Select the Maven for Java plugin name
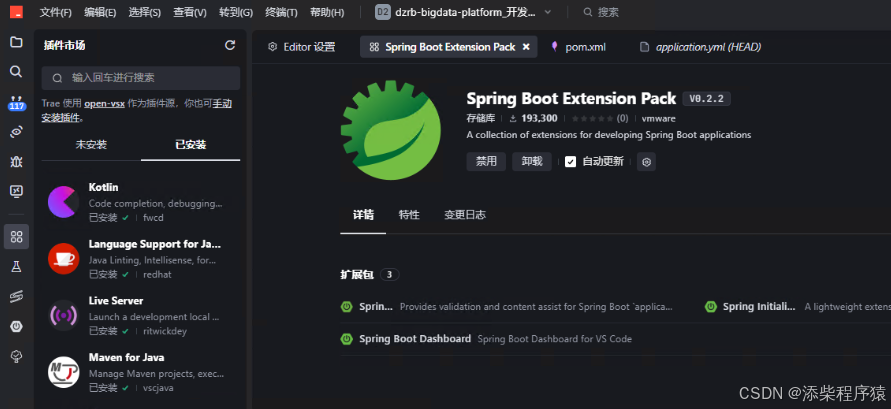Screen dimensions: 891x409 [x=127, y=358]
